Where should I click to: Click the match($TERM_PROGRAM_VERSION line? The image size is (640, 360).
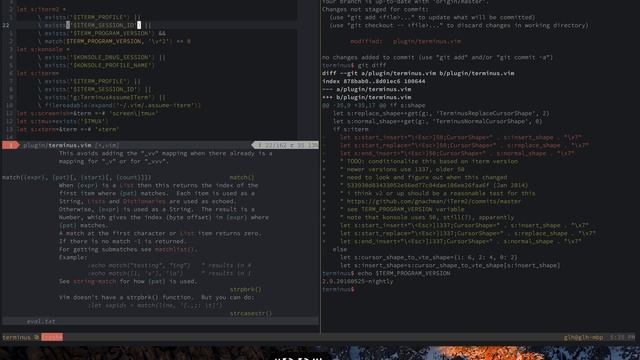coord(114,41)
